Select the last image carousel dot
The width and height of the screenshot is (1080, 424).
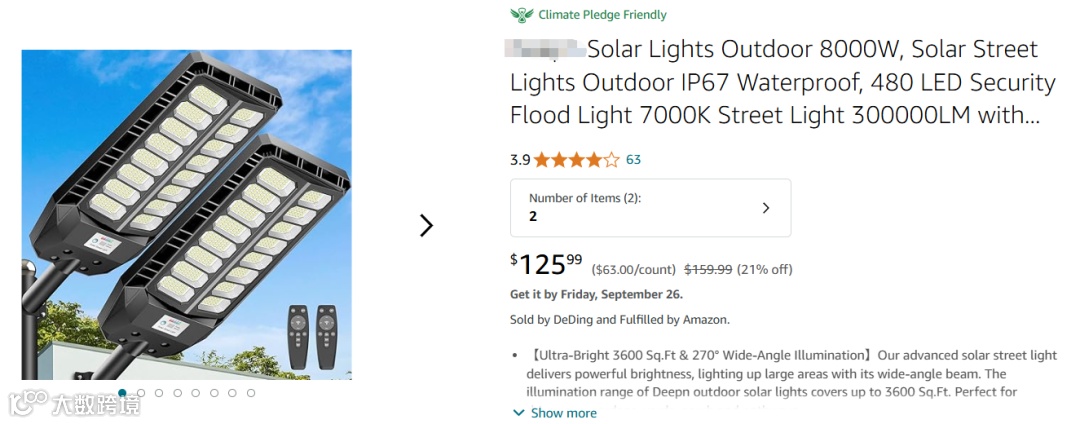(251, 393)
